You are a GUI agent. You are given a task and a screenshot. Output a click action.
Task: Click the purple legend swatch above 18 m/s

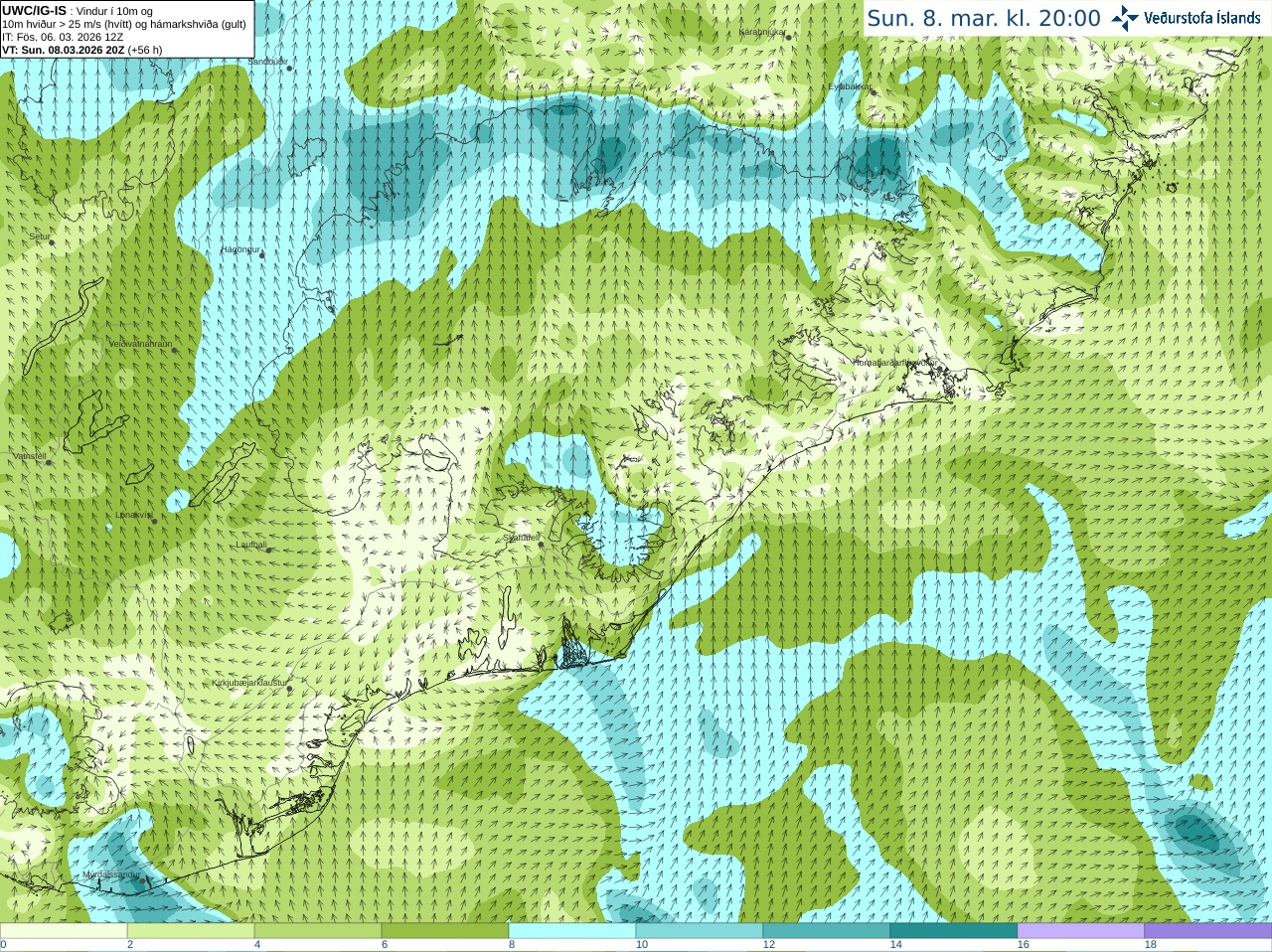pos(1208,931)
